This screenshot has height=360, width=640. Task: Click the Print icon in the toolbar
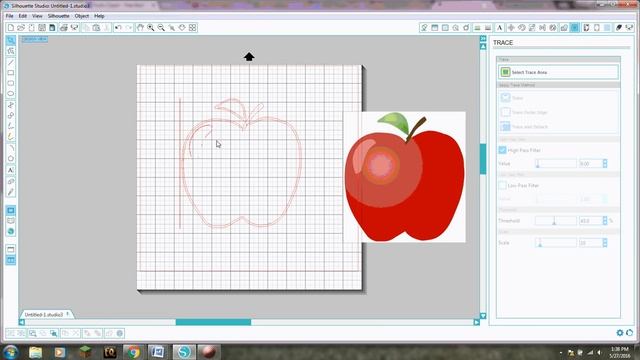click(64, 27)
